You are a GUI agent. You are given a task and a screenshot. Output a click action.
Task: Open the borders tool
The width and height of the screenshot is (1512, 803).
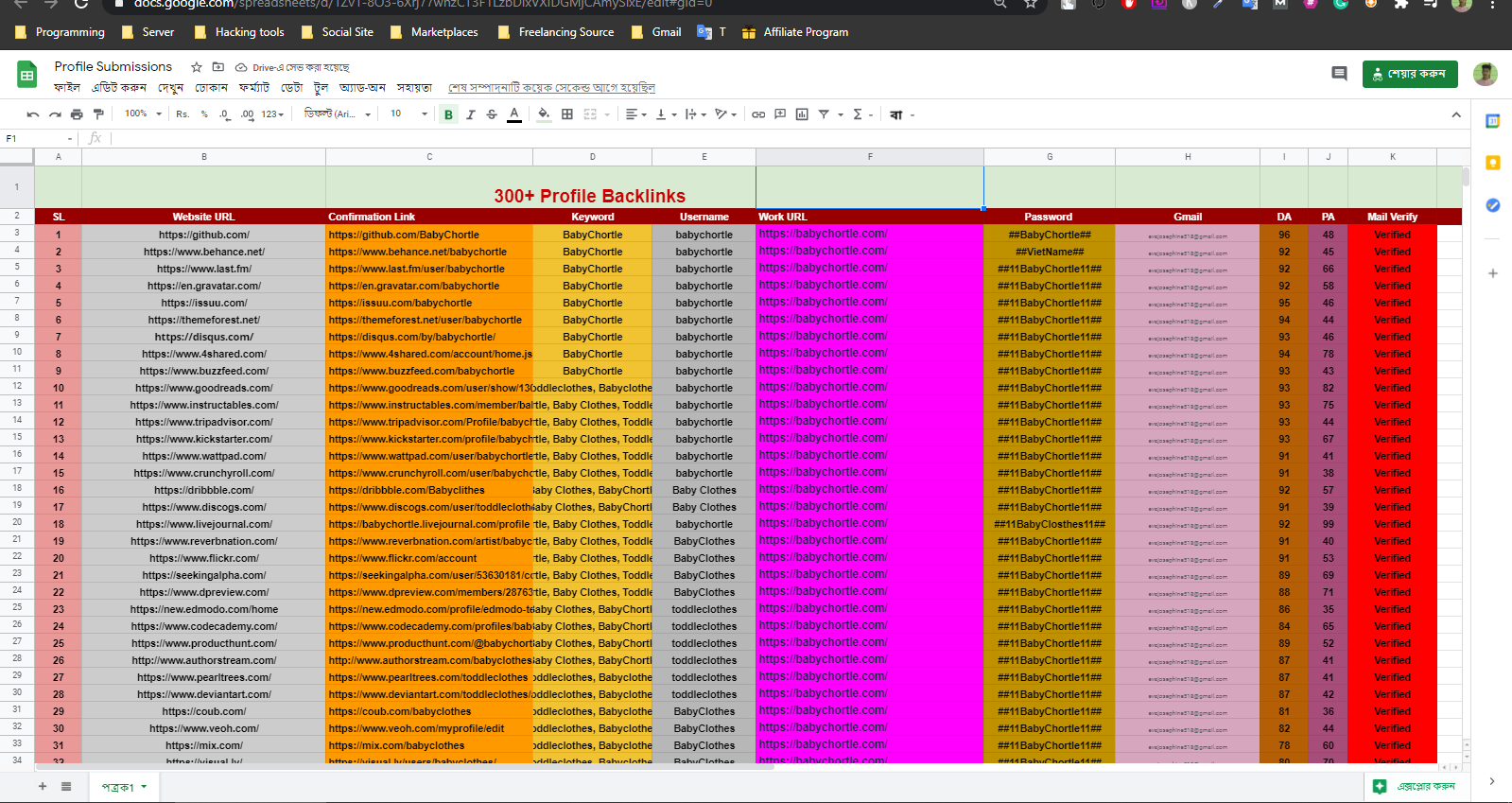click(x=567, y=114)
